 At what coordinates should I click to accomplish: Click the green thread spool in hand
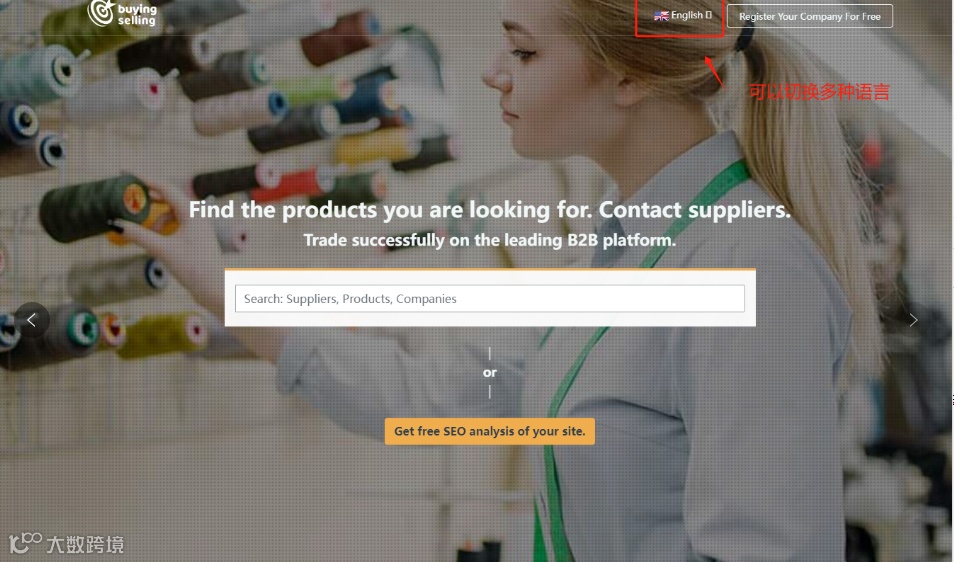tap(94, 209)
